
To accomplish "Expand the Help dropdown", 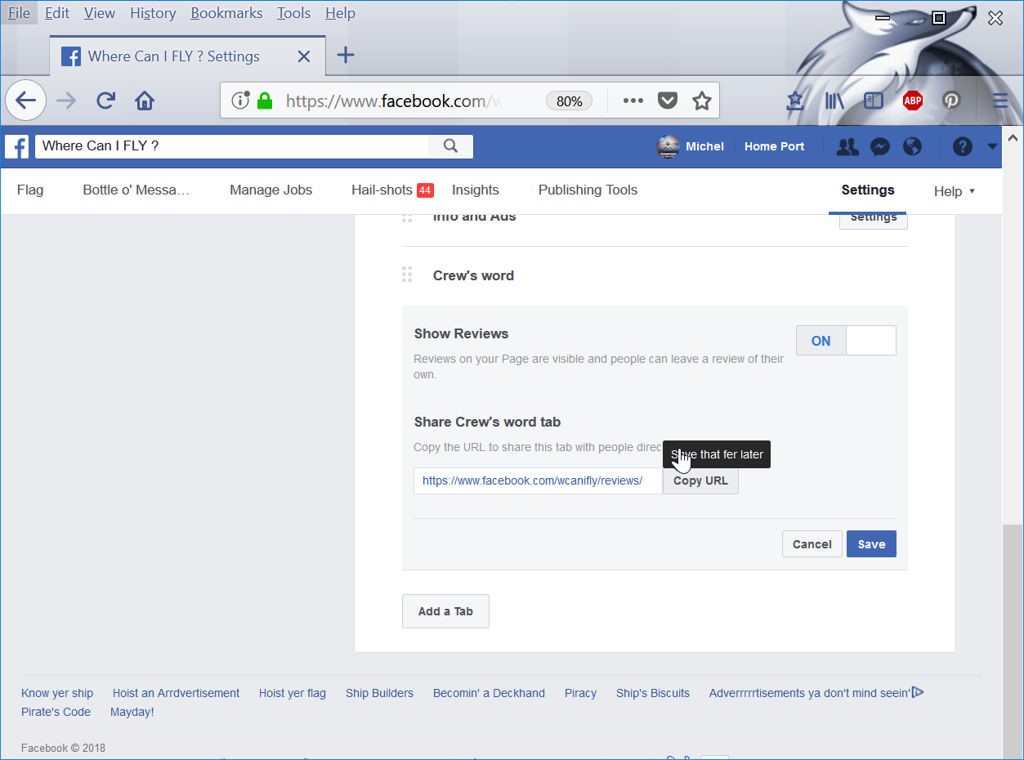I will pyautogui.click(x=953, y=191).
